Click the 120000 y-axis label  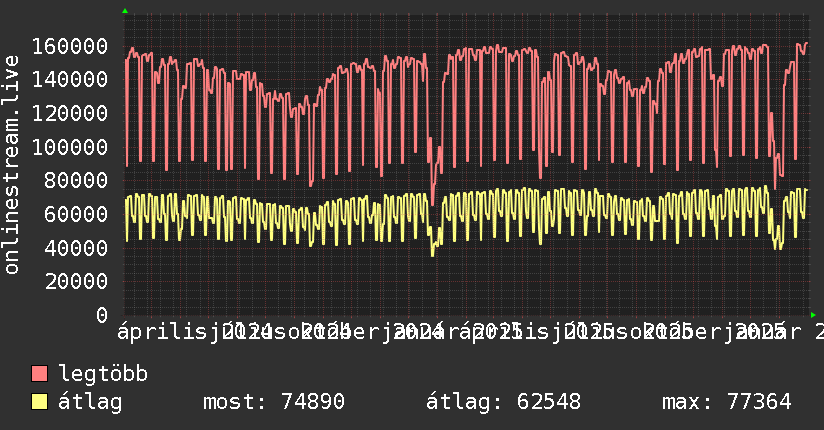click(x=70, y=114)
